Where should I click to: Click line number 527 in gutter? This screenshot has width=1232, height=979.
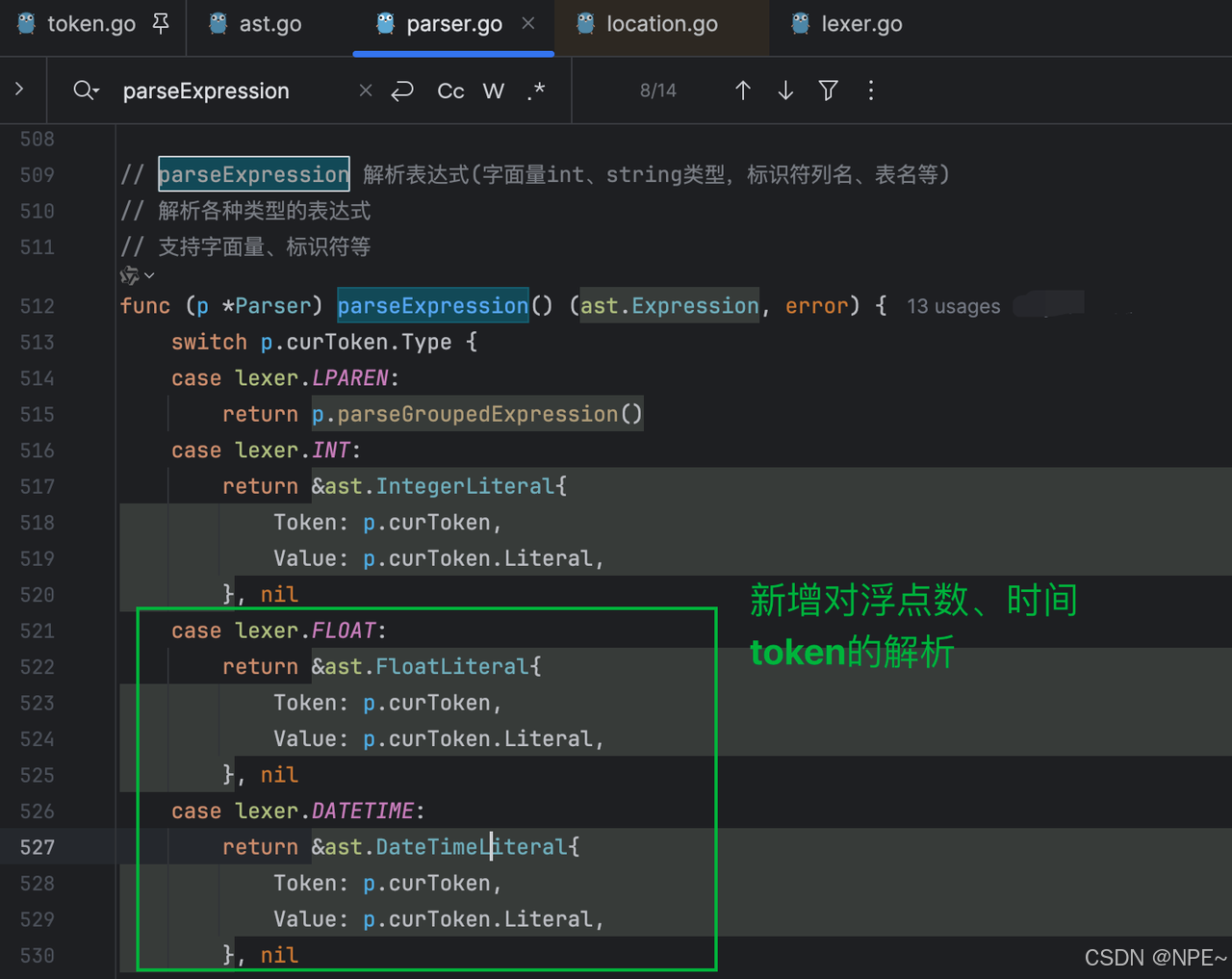[38, 847]
